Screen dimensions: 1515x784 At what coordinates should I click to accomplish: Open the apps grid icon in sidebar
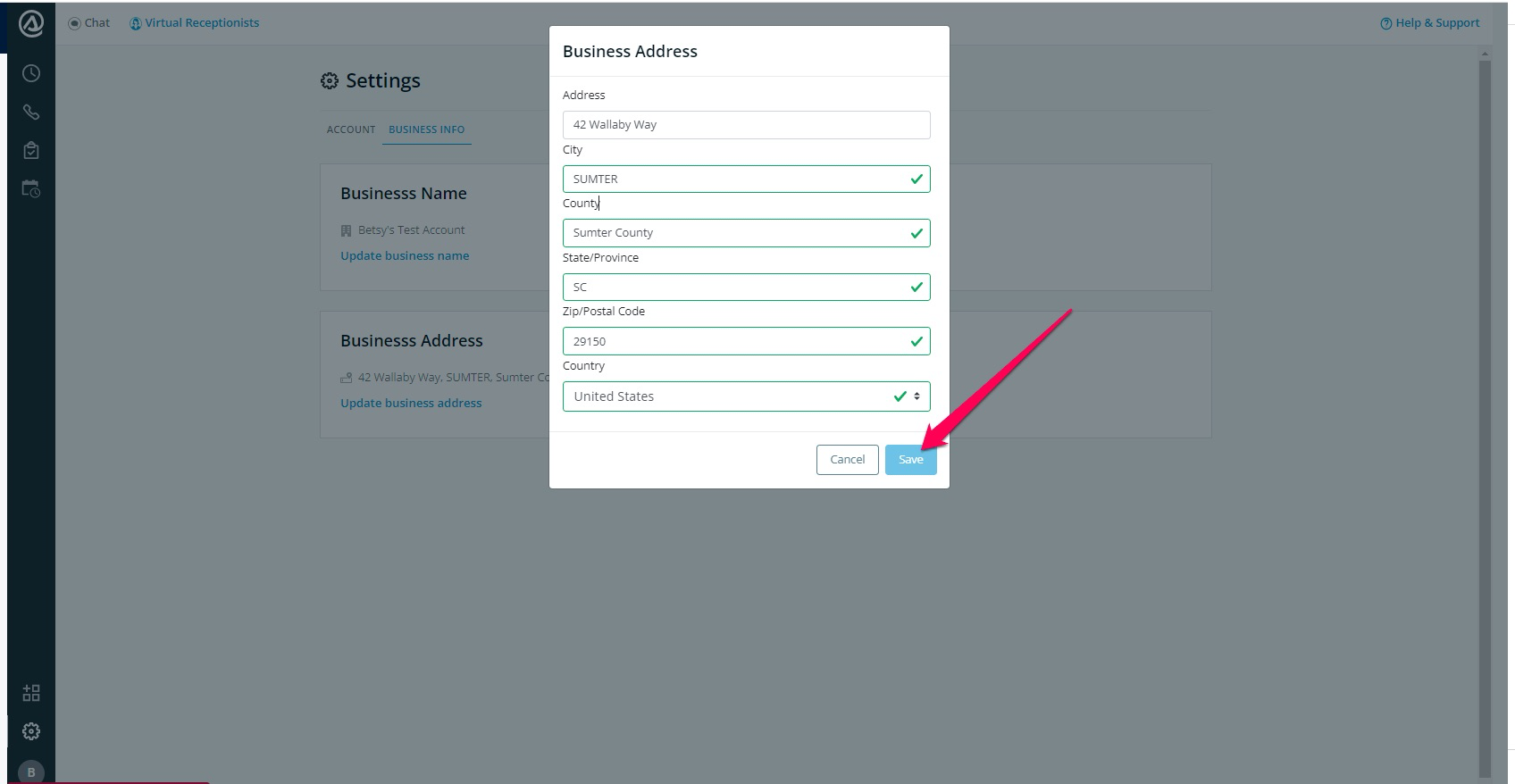[31, 693]
